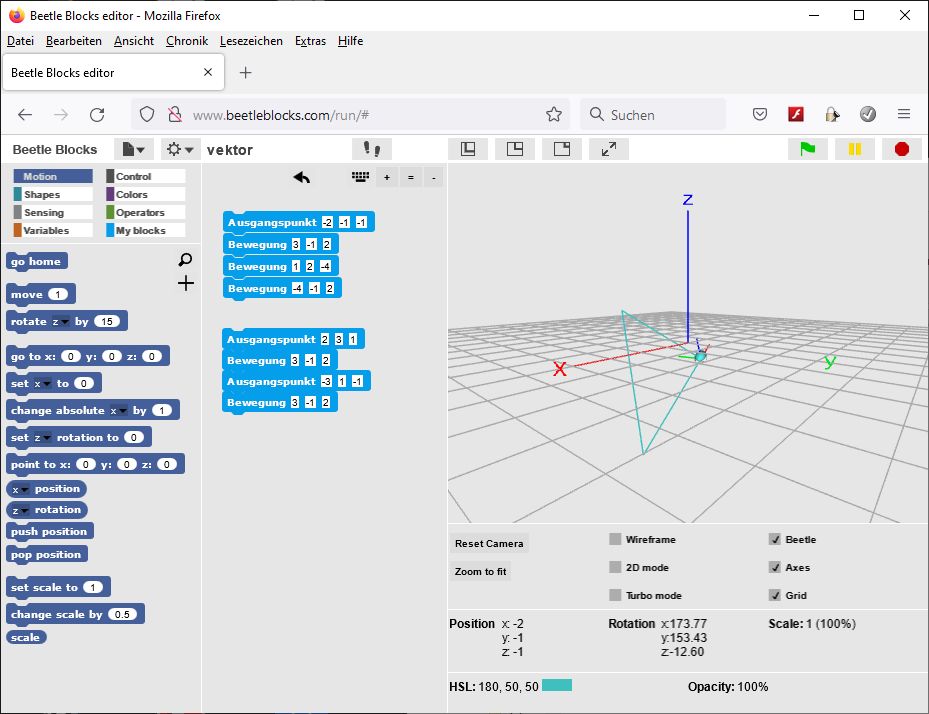Click the Suchen search field

pyautogui.click(x=653, y=114)
